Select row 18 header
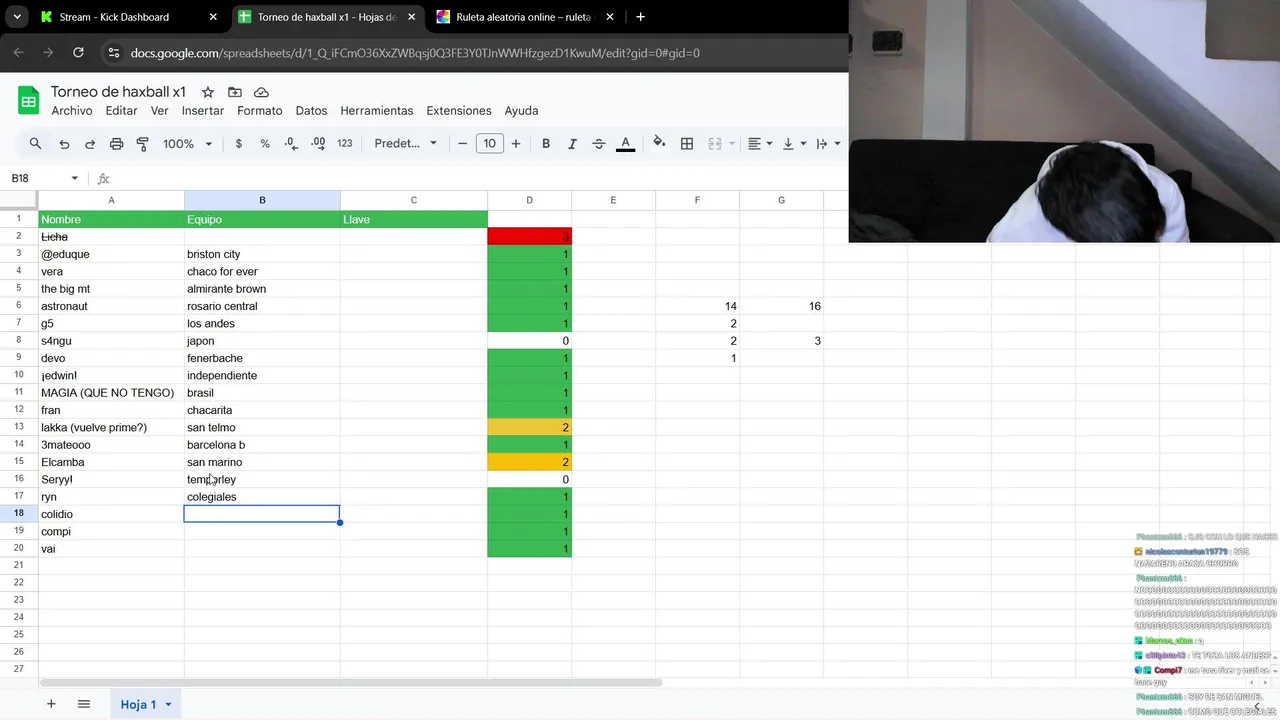The height and width of the screenshot is (720, 1280). click(19, 514)
